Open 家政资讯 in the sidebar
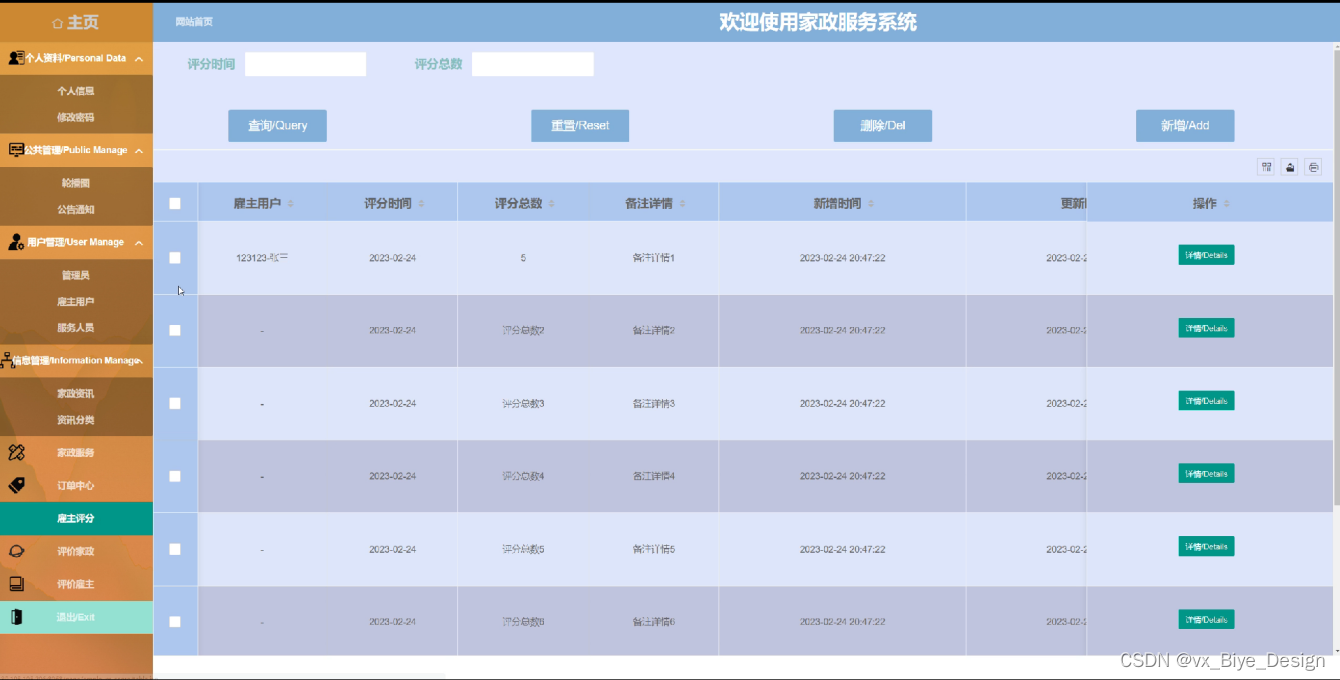This screenshot has width=1340, height=680. pyautogui.click(x=76, y=394)
